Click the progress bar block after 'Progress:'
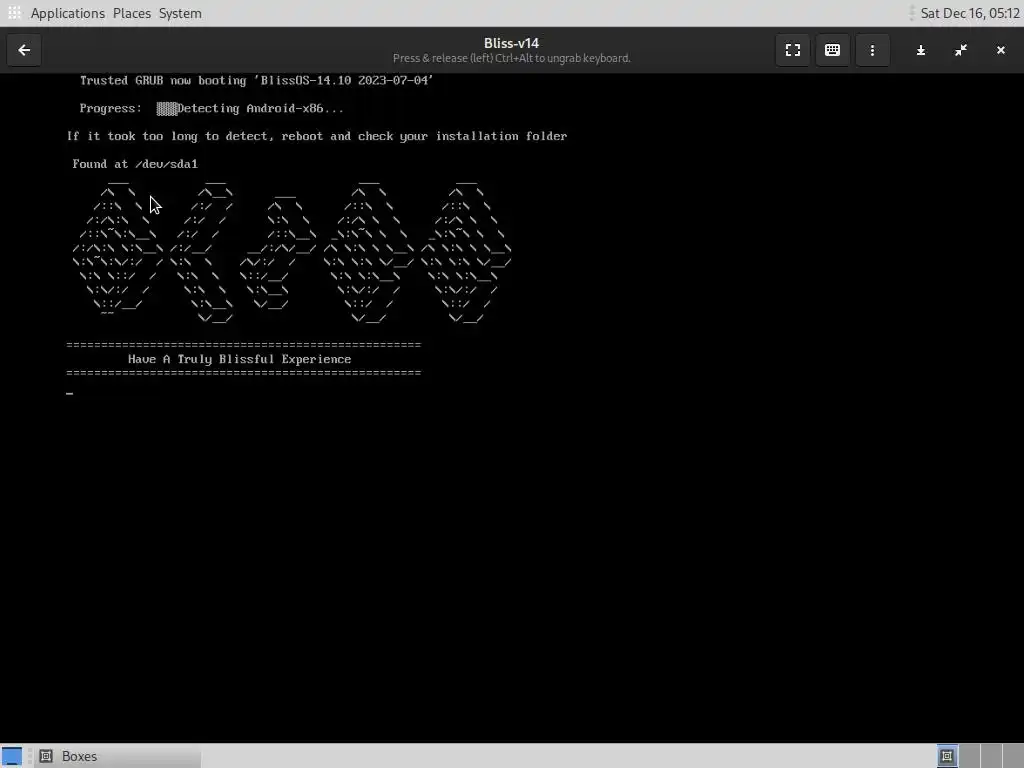This screenshot has width=1024, height=768. [167, 108]
